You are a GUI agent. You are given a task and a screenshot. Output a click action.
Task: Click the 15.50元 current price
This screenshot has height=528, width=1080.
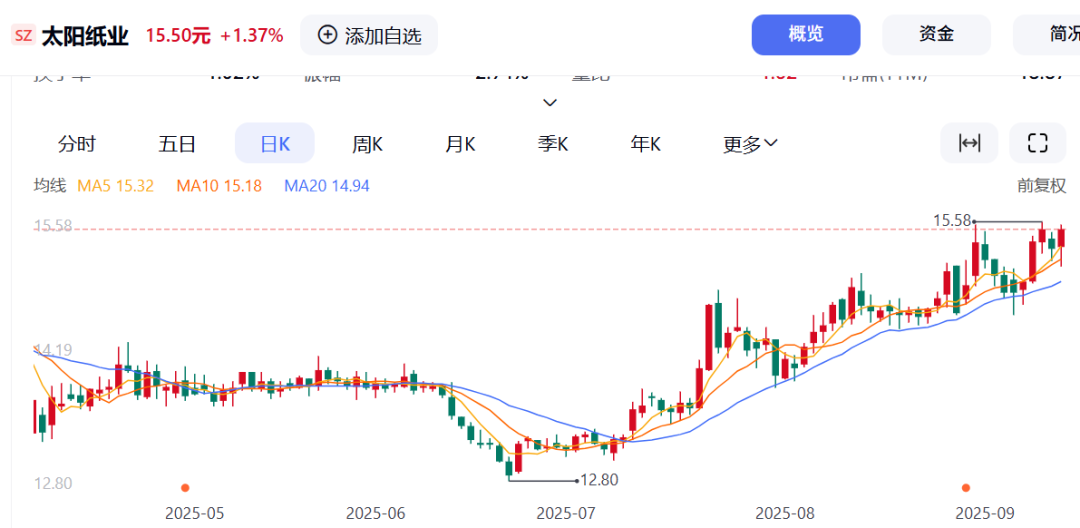pos(178,36)
